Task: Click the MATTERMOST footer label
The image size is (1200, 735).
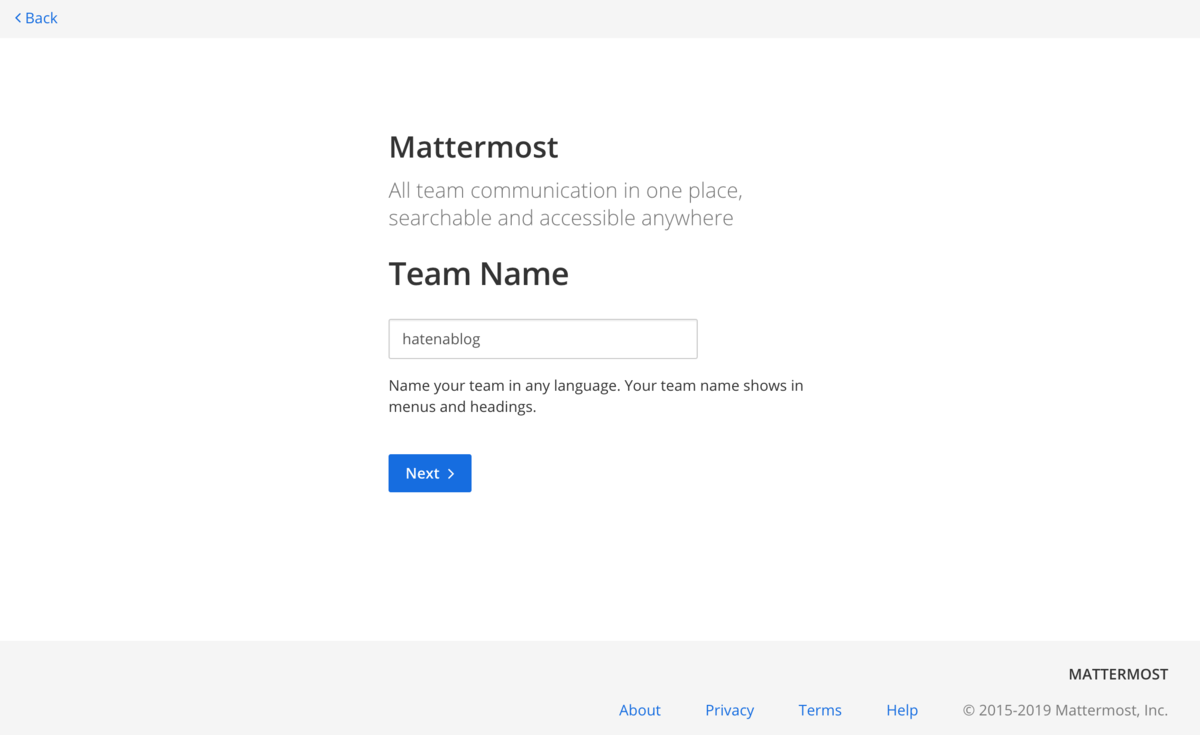Action: [1118, 674]
